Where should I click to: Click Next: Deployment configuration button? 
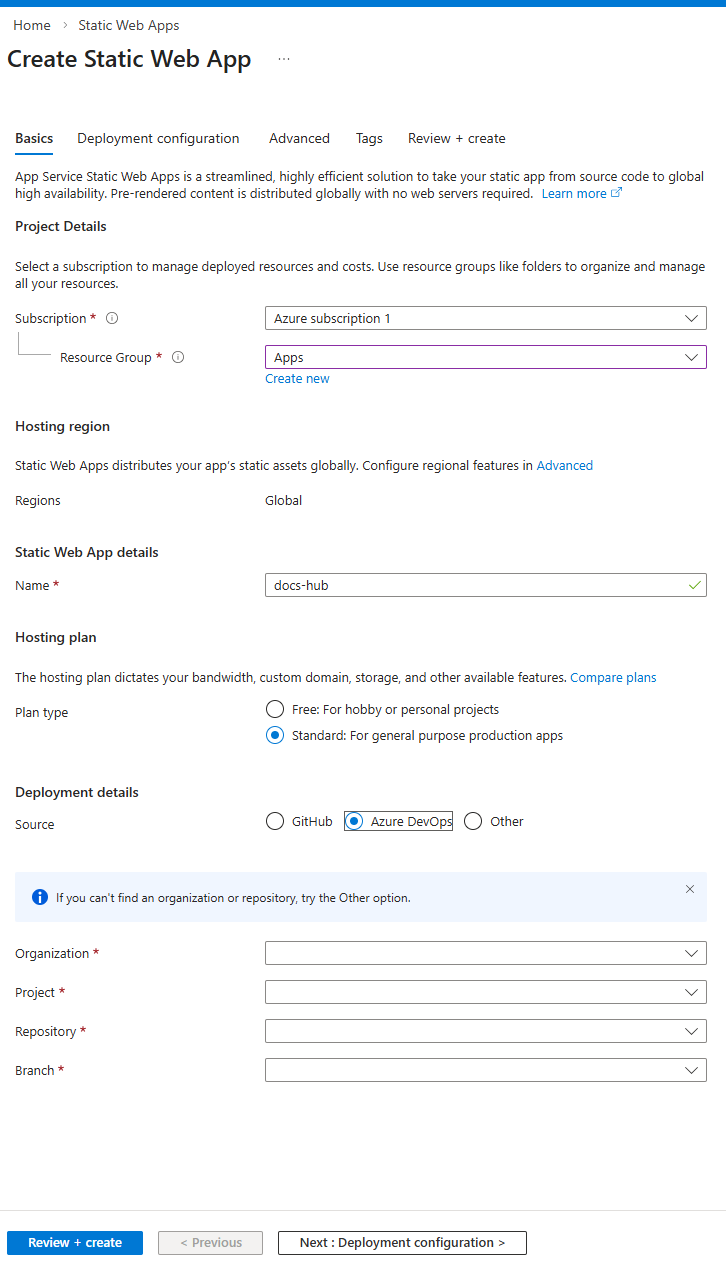(402, 1243)
